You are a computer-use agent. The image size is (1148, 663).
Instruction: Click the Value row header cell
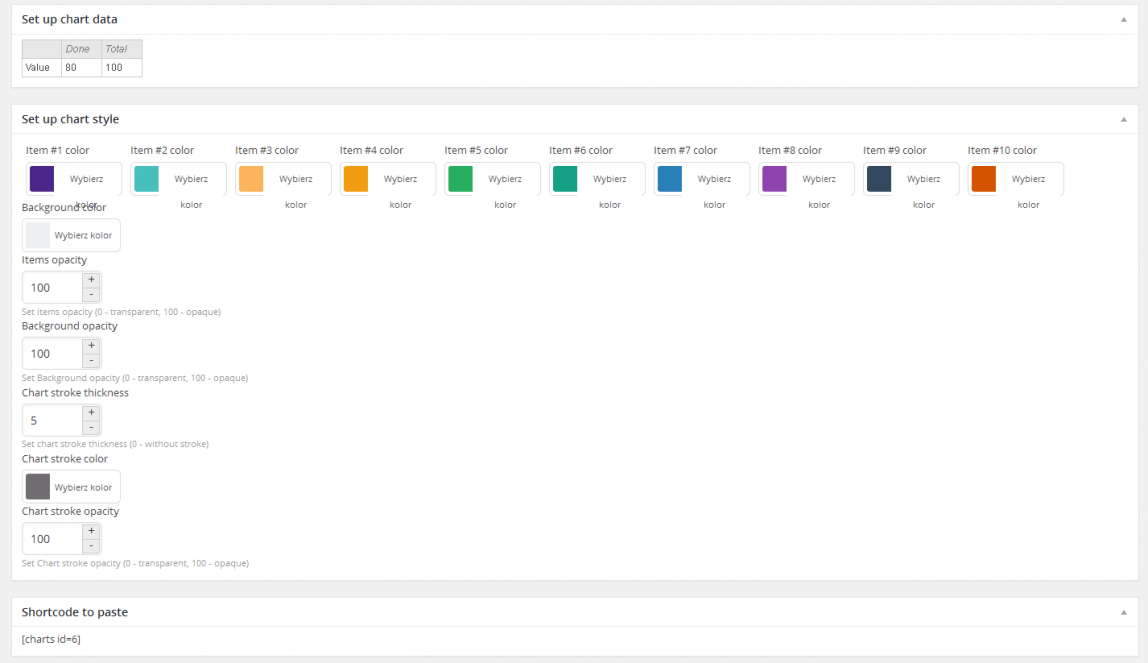(42, 67)
